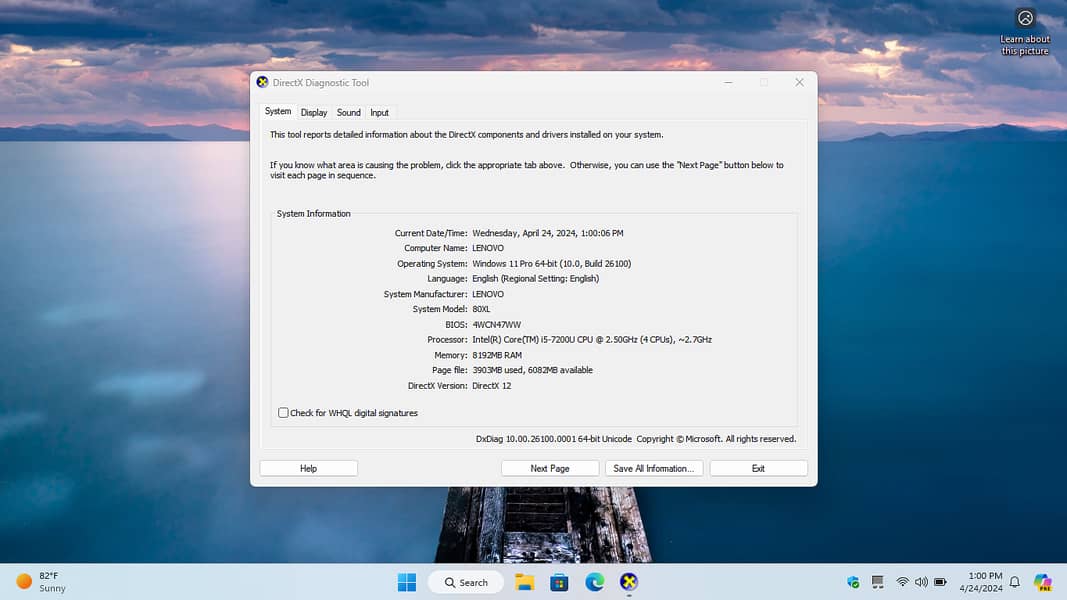Open the Copilot preview icon
Viewport: 1067px width, 600px height.
[x=1042, y=582]
